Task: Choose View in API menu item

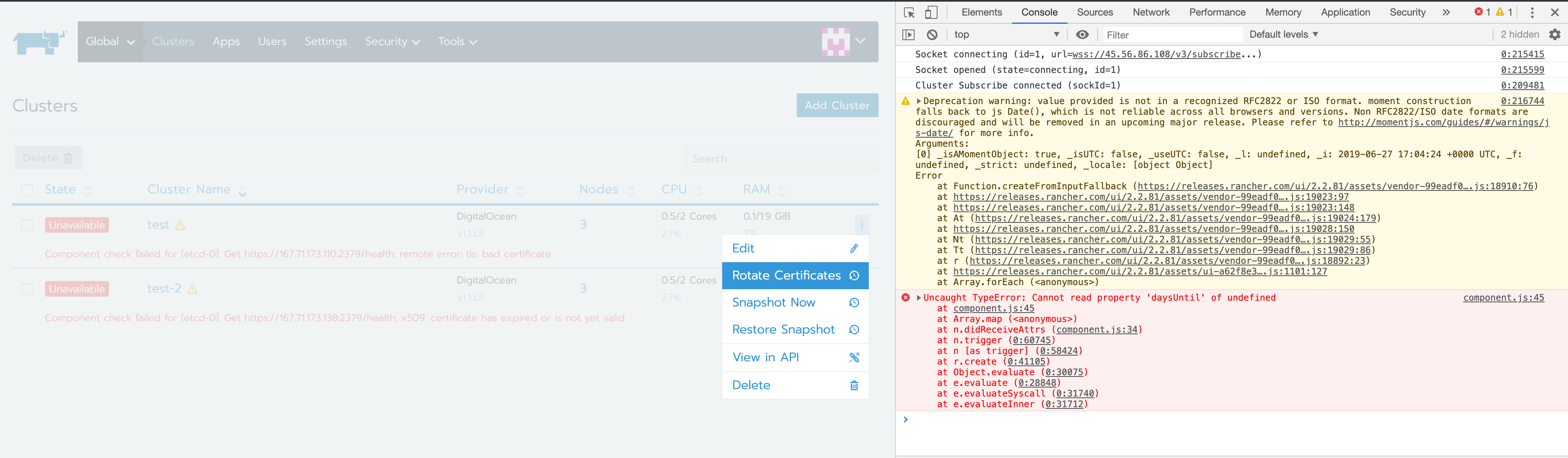Action: (795, 358)
